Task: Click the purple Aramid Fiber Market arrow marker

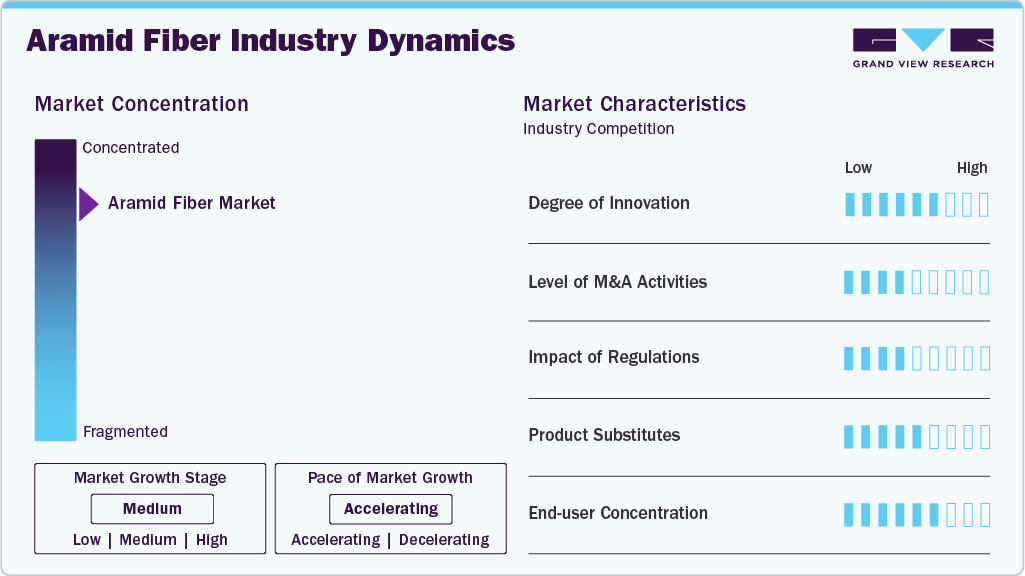Action: click(88, 204)
